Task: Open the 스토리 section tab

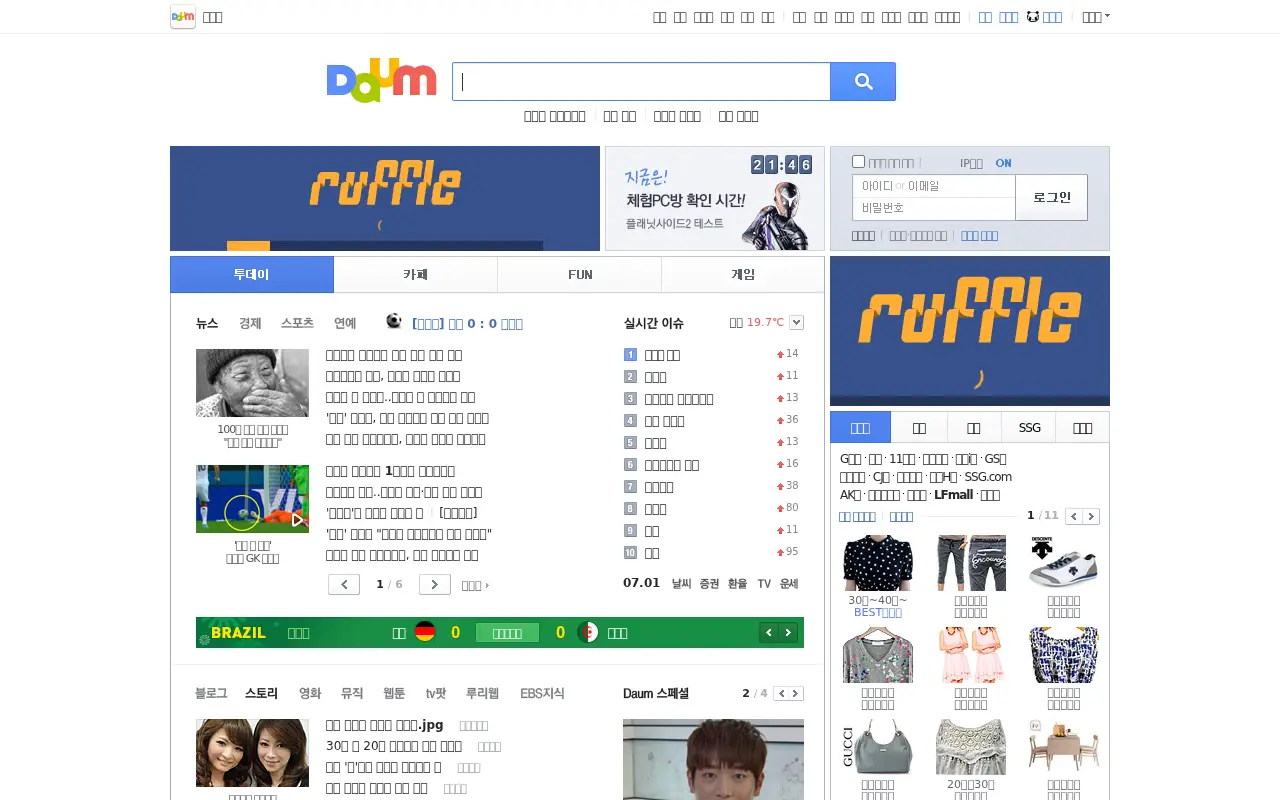Action: pos(261,693)
